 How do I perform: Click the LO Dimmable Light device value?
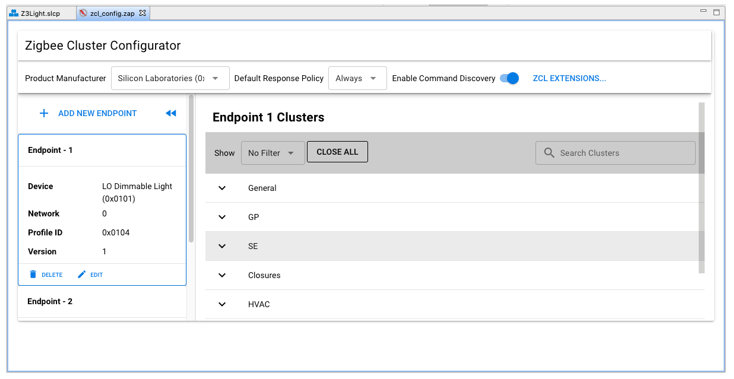coord(137,192)
